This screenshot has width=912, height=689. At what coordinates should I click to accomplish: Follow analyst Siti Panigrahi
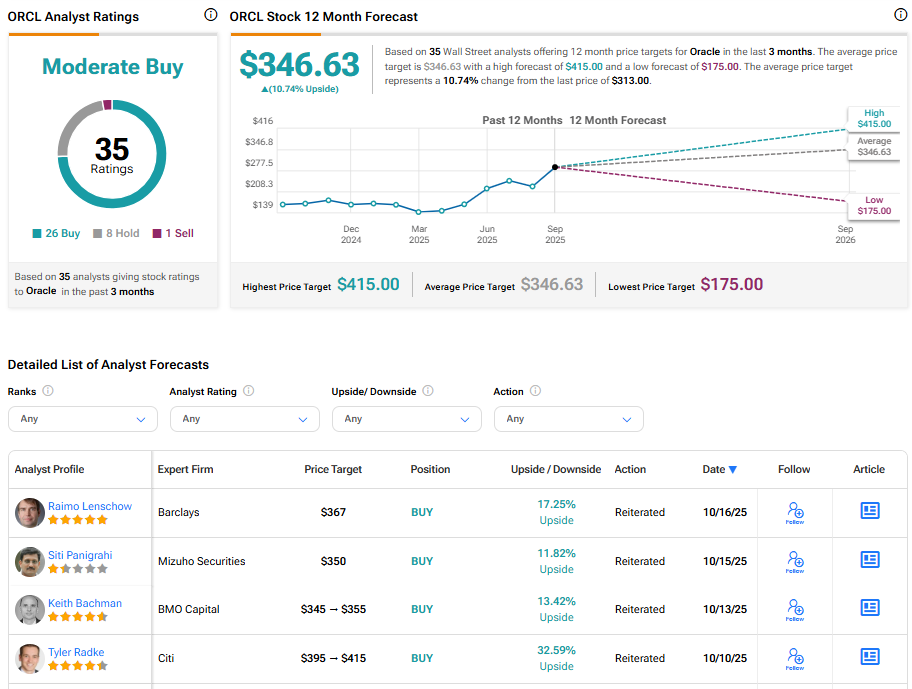pos(795,562)
